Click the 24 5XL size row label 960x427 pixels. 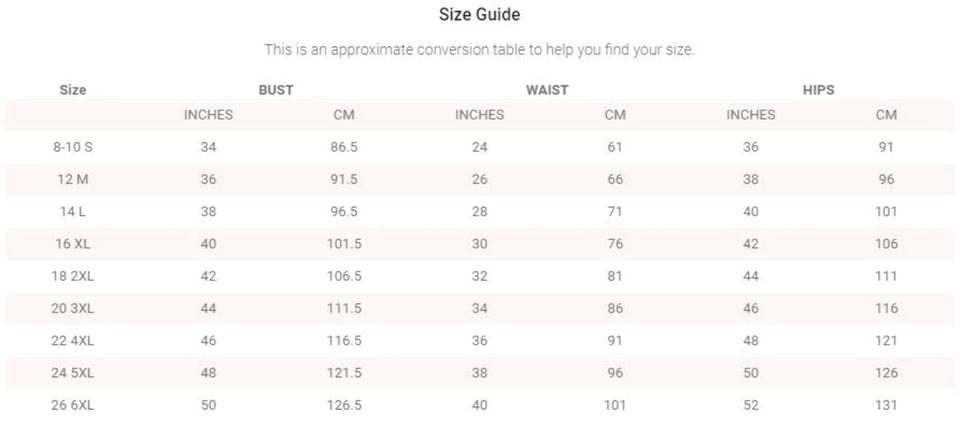[x=73, y=373]
